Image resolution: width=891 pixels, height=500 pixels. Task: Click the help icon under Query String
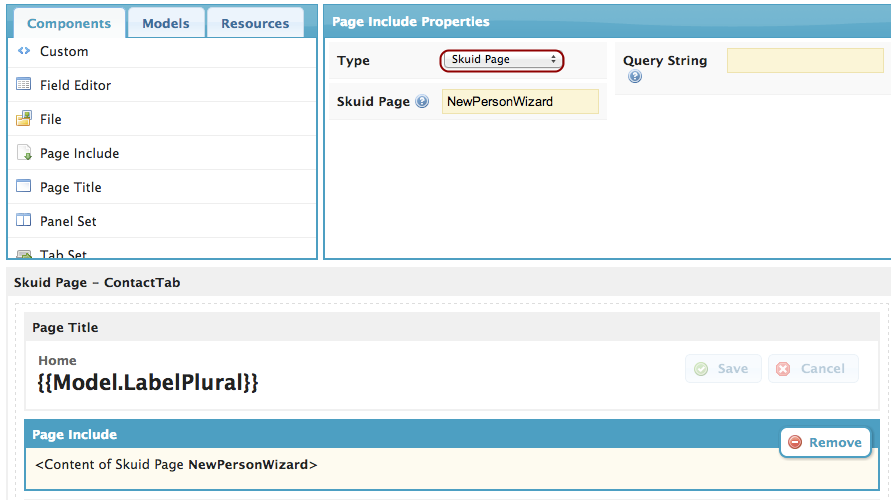[635, 77]
